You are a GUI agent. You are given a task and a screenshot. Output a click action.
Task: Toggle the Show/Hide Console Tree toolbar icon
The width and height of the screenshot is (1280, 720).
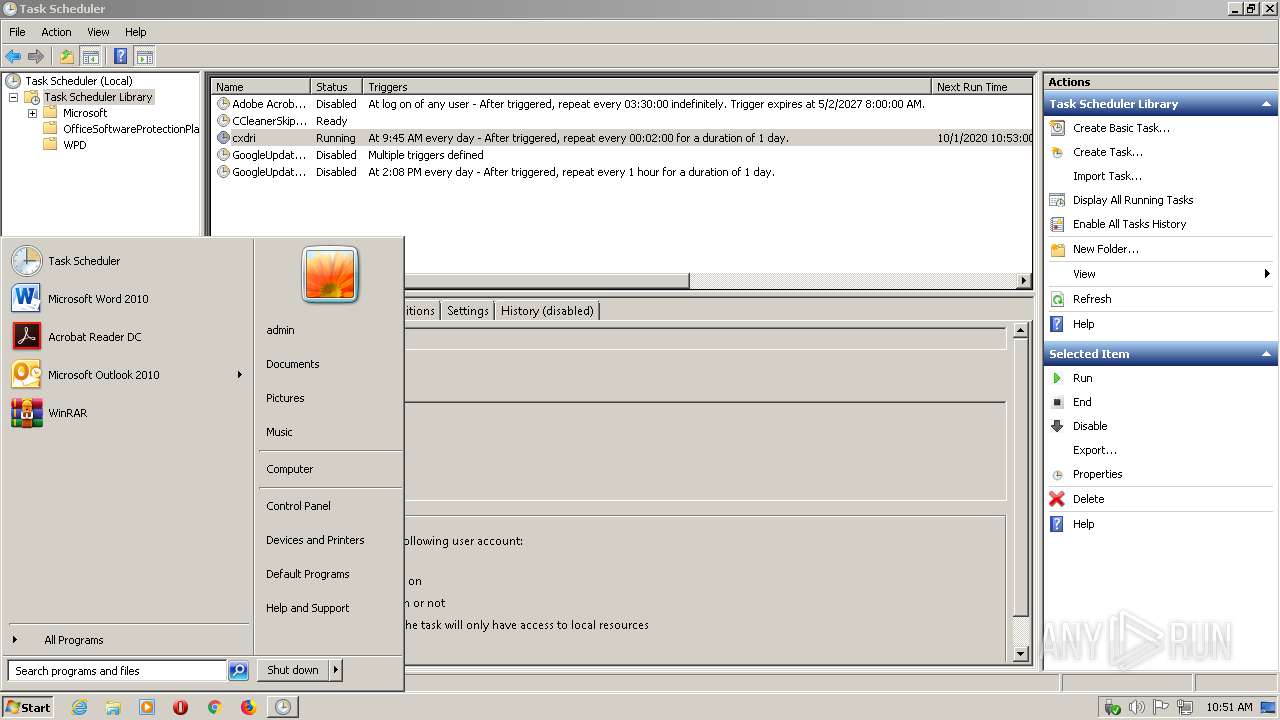[x=90, y=57]
